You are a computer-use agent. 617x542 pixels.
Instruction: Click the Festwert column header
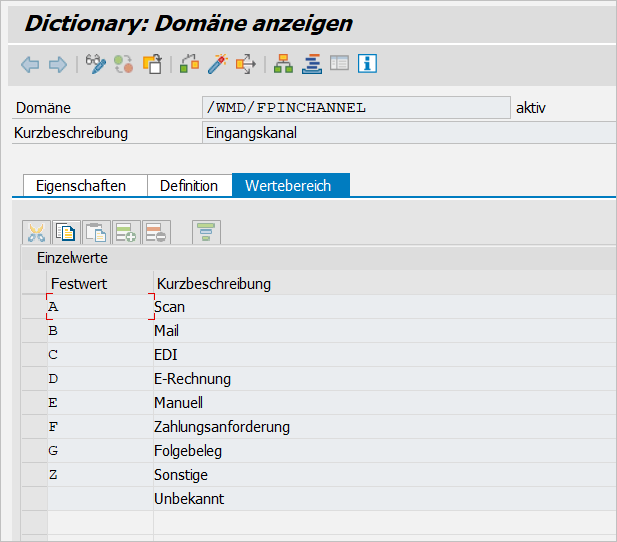pos(80,284)
